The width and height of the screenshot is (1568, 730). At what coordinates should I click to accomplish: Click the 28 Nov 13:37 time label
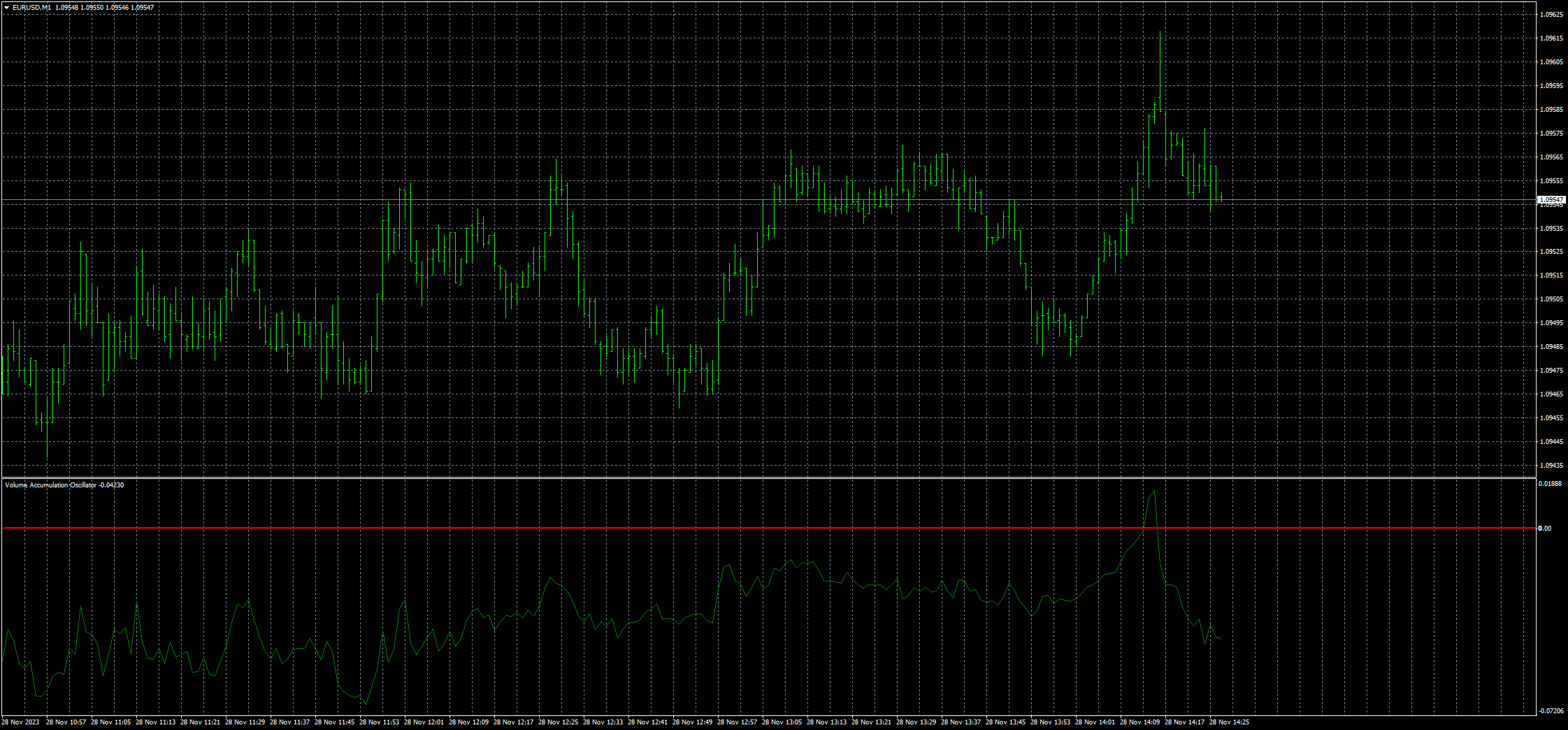coord(961,722)
